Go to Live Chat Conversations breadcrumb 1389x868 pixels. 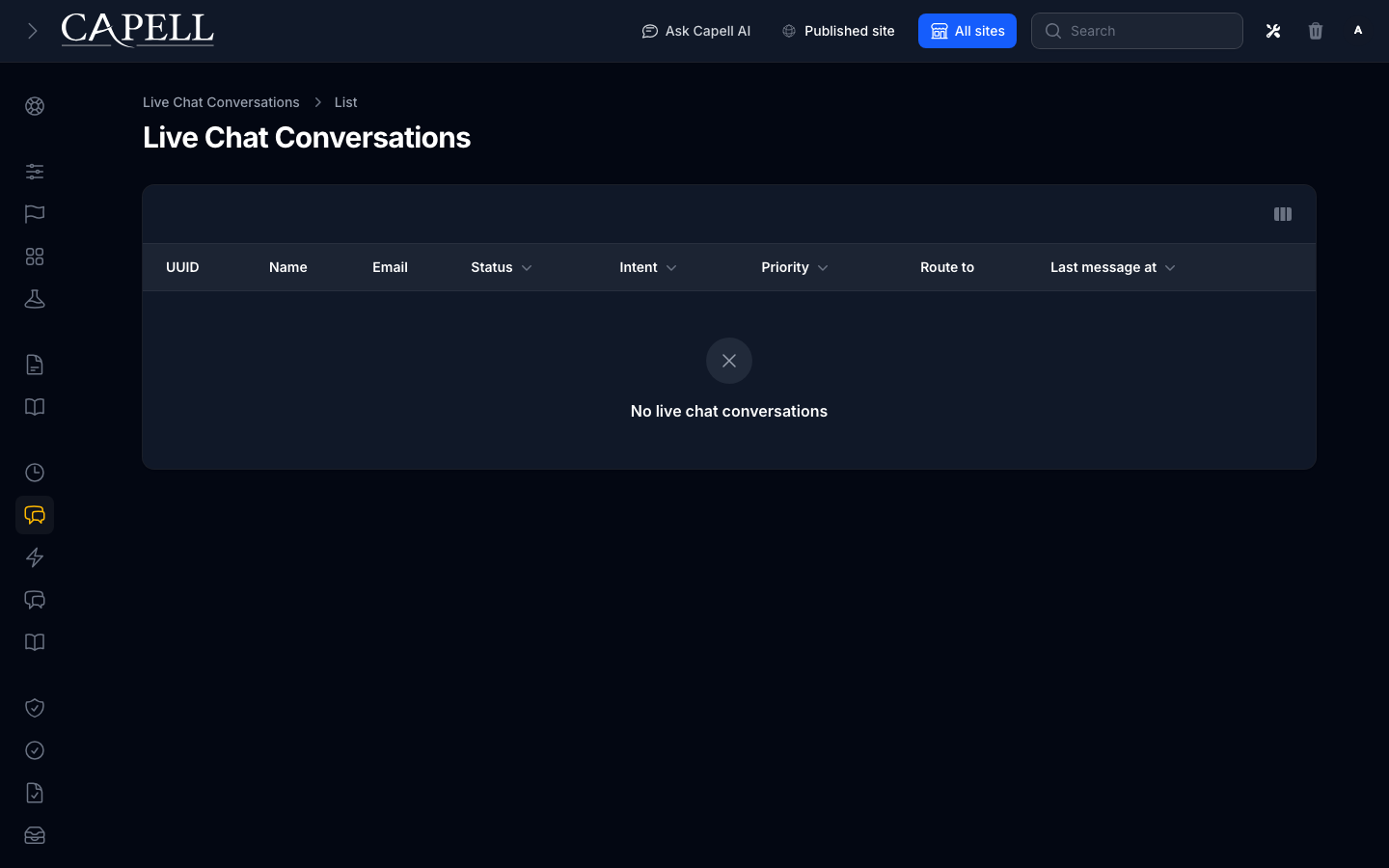(x=221, y=102)
